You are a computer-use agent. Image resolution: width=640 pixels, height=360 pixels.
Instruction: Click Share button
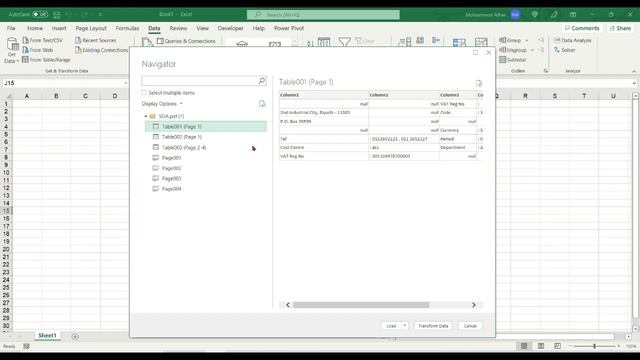[x=620, y=28]
